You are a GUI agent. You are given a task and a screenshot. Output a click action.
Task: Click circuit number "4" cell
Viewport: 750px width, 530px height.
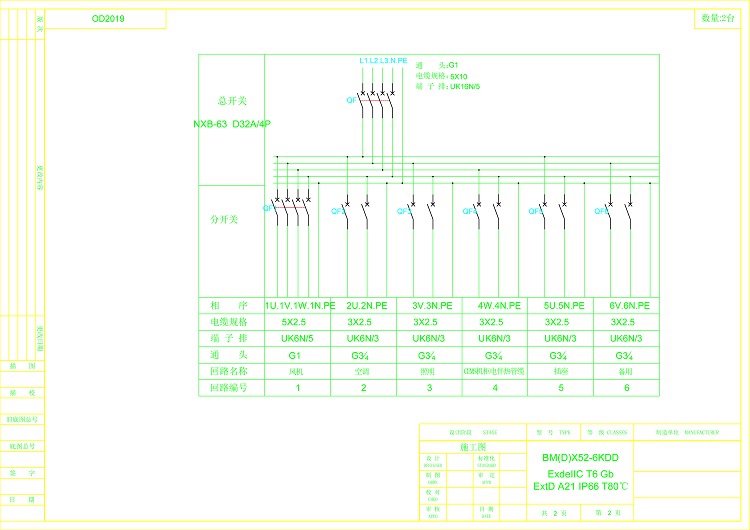(x=495, y=387)
